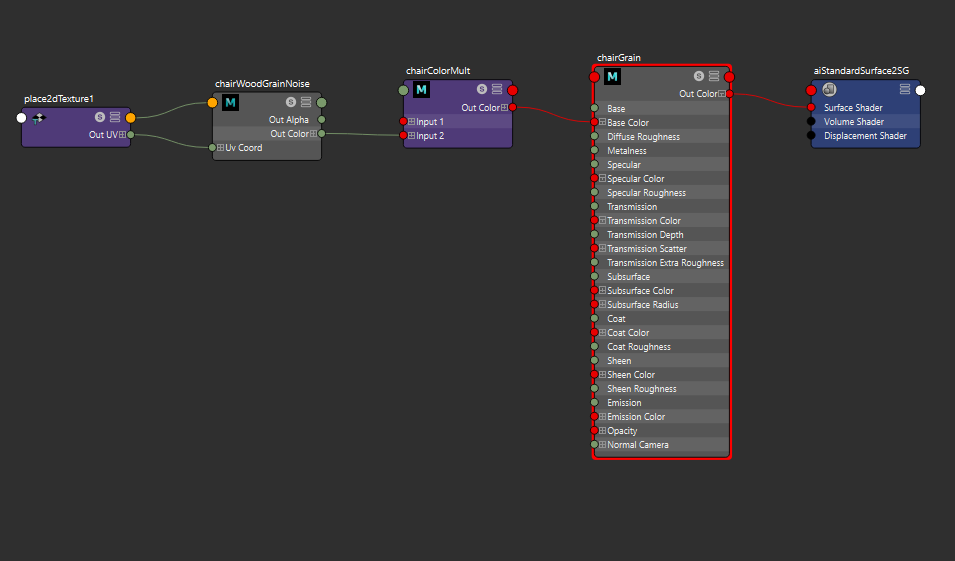Screen dimensions: 955x561
Task: Toggle solo on chairColorMult node
Action: [x=482, y=90]
